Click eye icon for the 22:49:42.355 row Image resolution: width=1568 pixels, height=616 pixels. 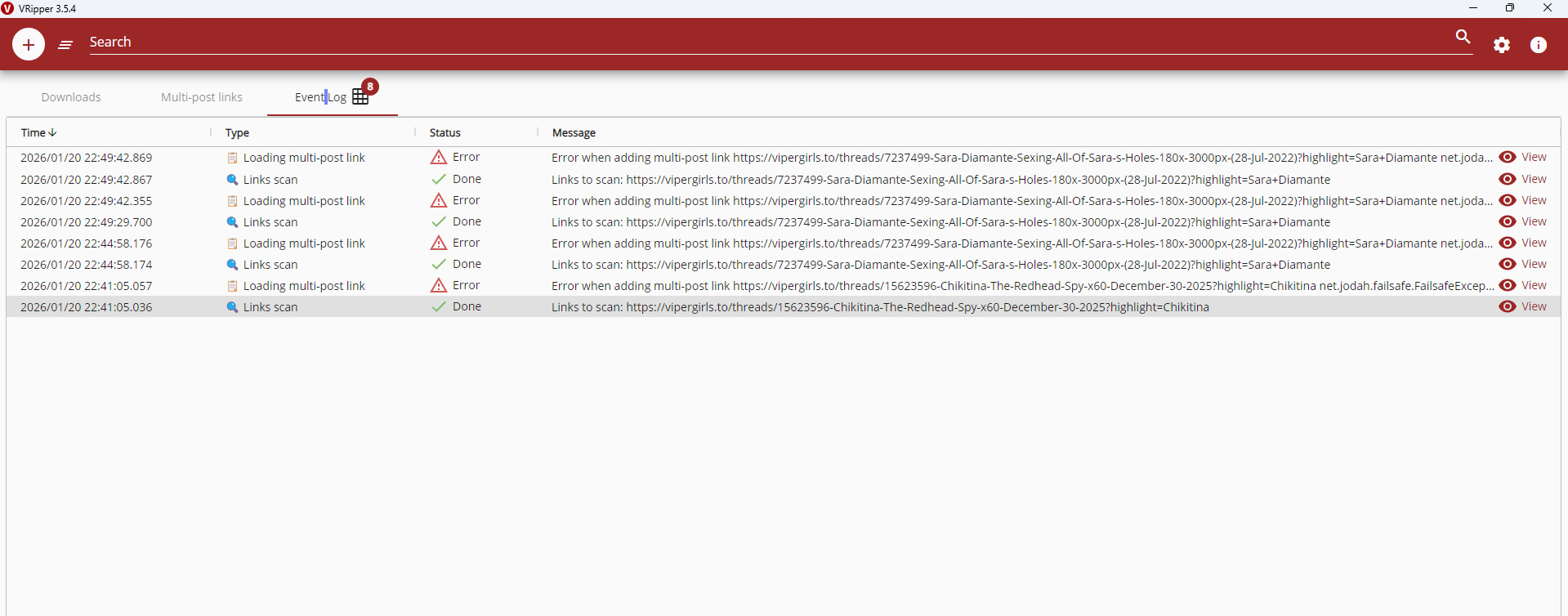pos(1508,200)
